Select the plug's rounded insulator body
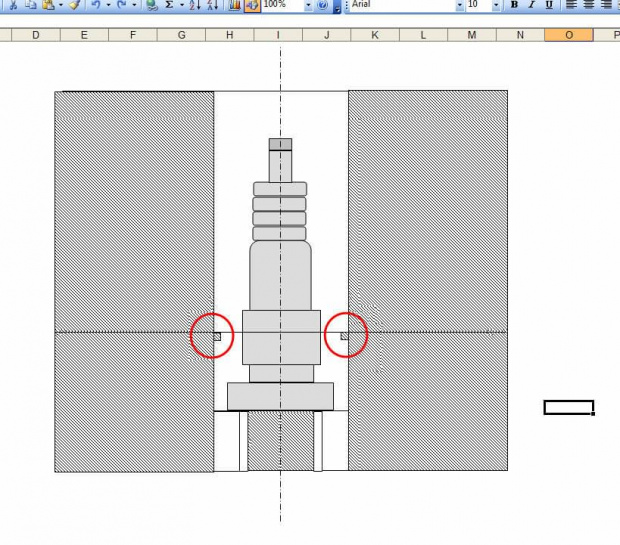The image size is (620, 545). pyautogui.click(x=280, y=275)
